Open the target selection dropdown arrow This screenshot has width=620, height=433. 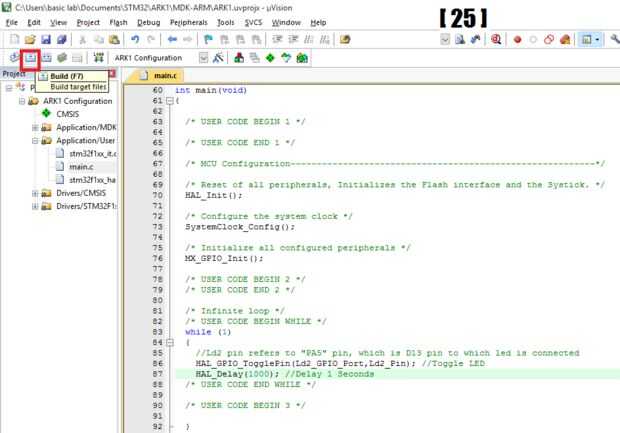(x=203, y=58)
